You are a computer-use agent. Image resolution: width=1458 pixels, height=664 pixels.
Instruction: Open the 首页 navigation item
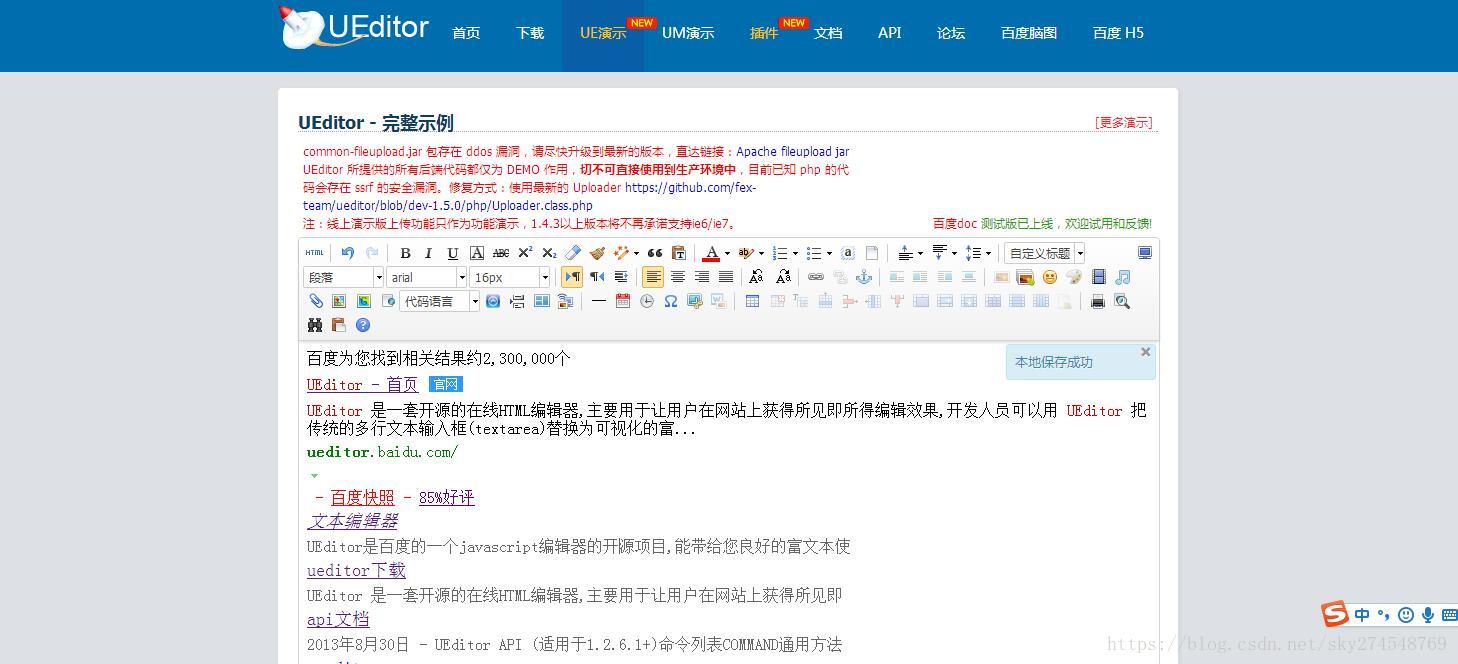466,33
